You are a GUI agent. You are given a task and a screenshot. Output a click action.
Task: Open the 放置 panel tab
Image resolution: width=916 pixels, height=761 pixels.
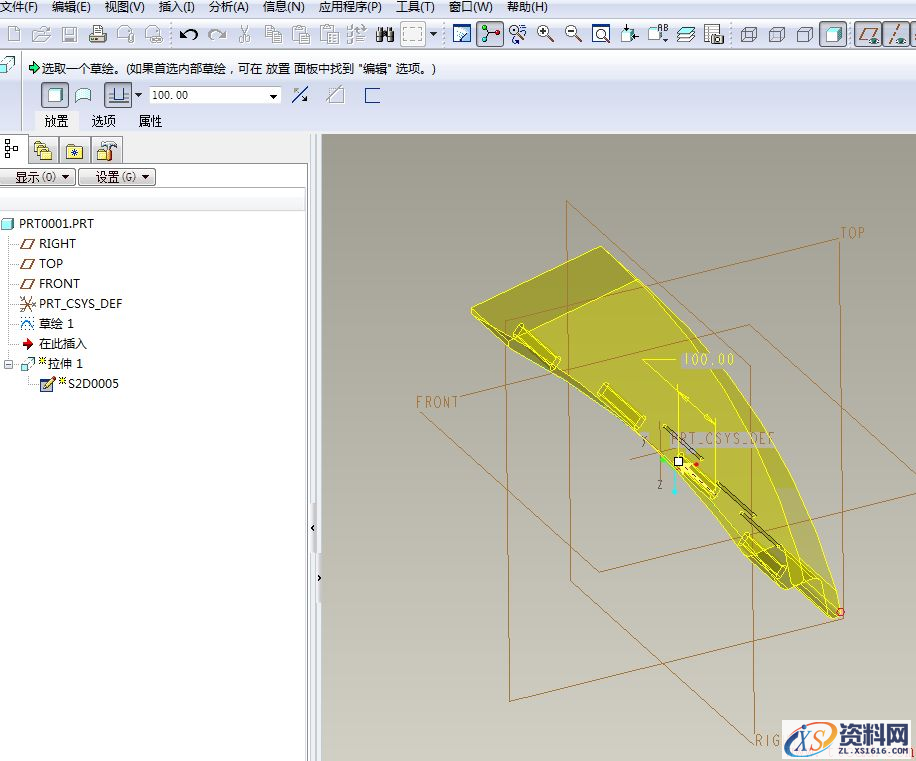pos(56,121)
